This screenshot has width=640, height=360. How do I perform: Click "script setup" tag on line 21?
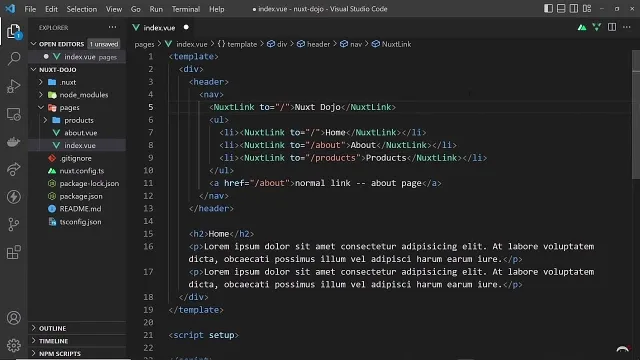204,335
